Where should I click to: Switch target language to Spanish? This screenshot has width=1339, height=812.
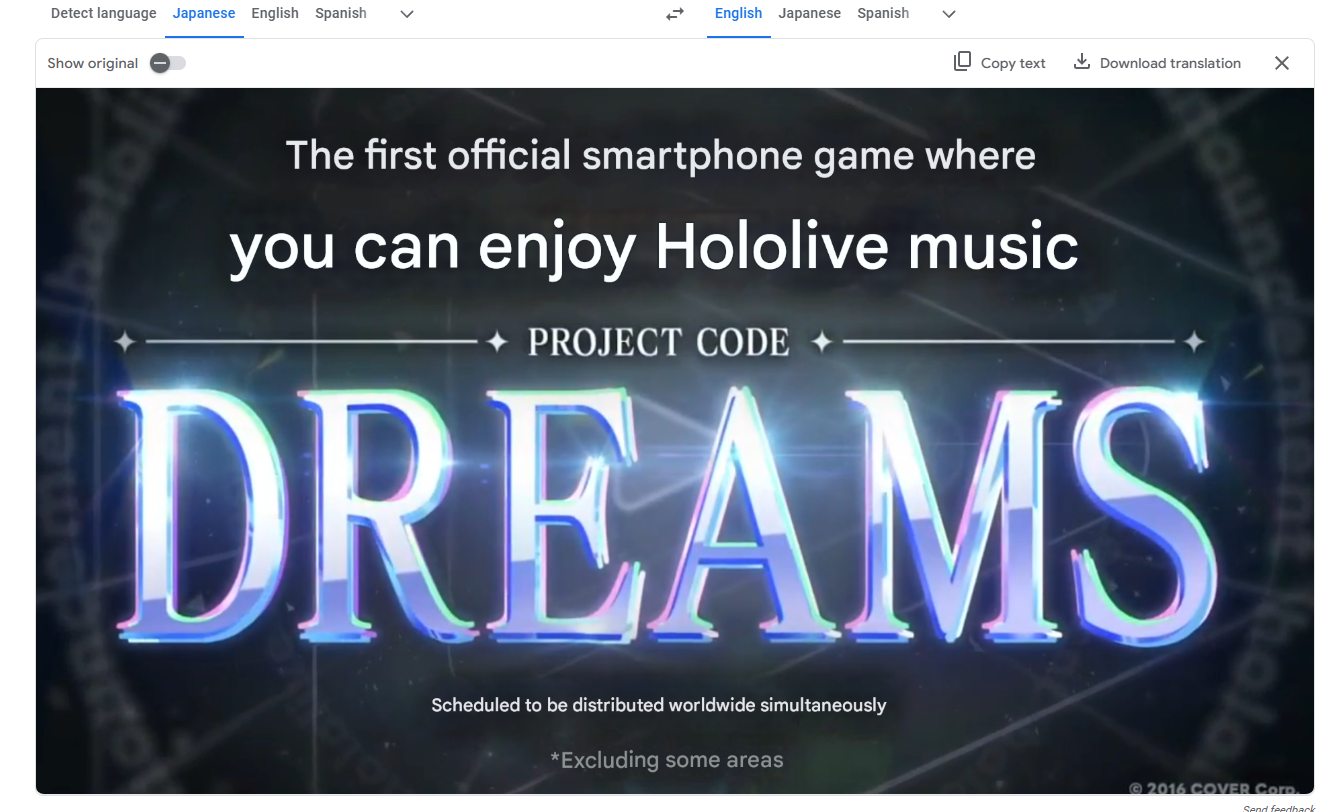pyautogui.click(x=883, y=13)
